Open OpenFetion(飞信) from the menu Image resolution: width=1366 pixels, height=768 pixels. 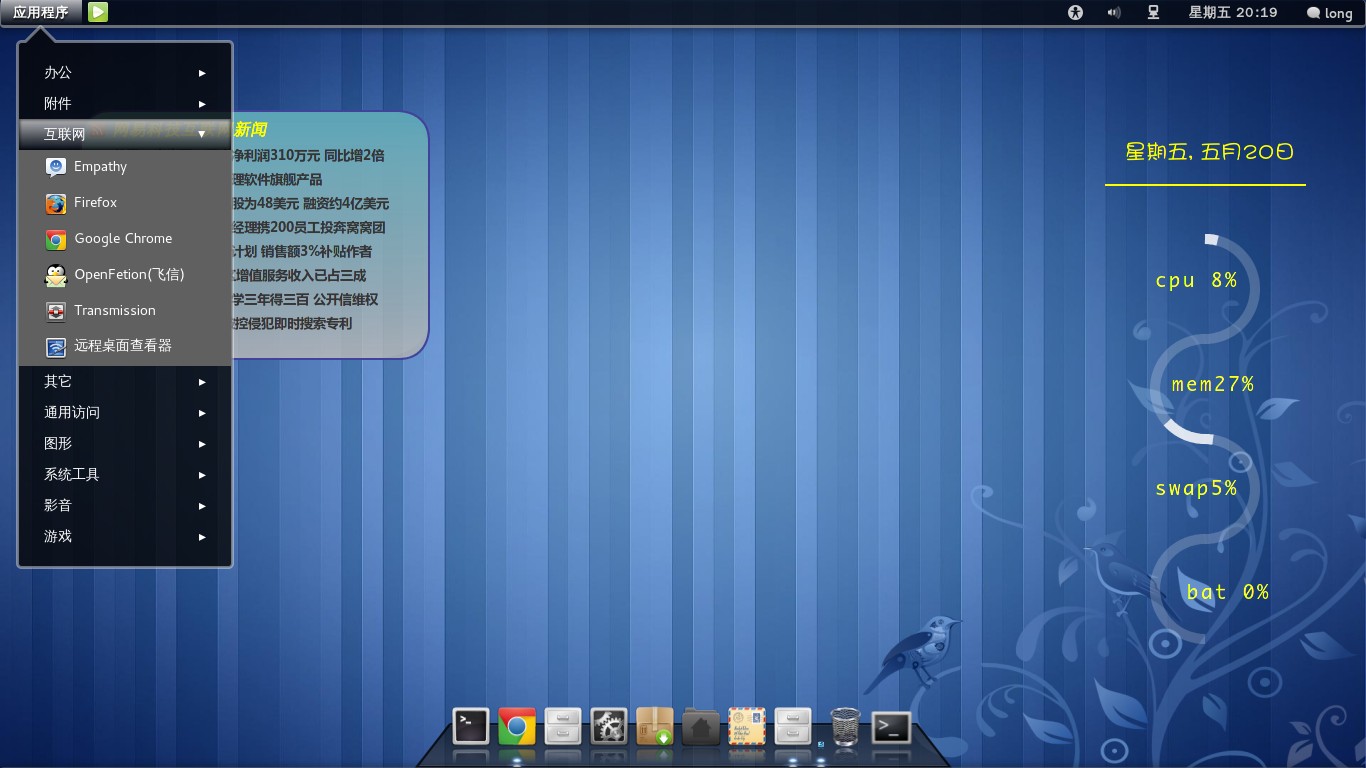pos(128,275)
